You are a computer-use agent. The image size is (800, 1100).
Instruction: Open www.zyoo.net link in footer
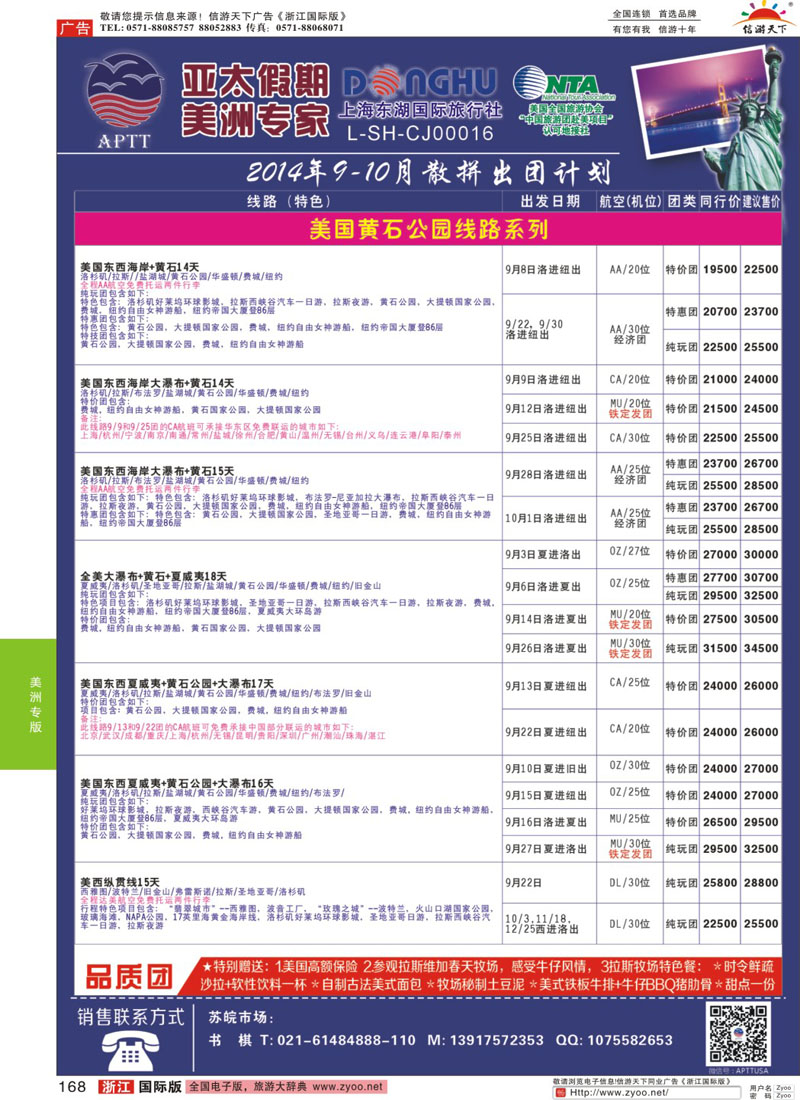pyautogui.click(x=347, y=1087)
